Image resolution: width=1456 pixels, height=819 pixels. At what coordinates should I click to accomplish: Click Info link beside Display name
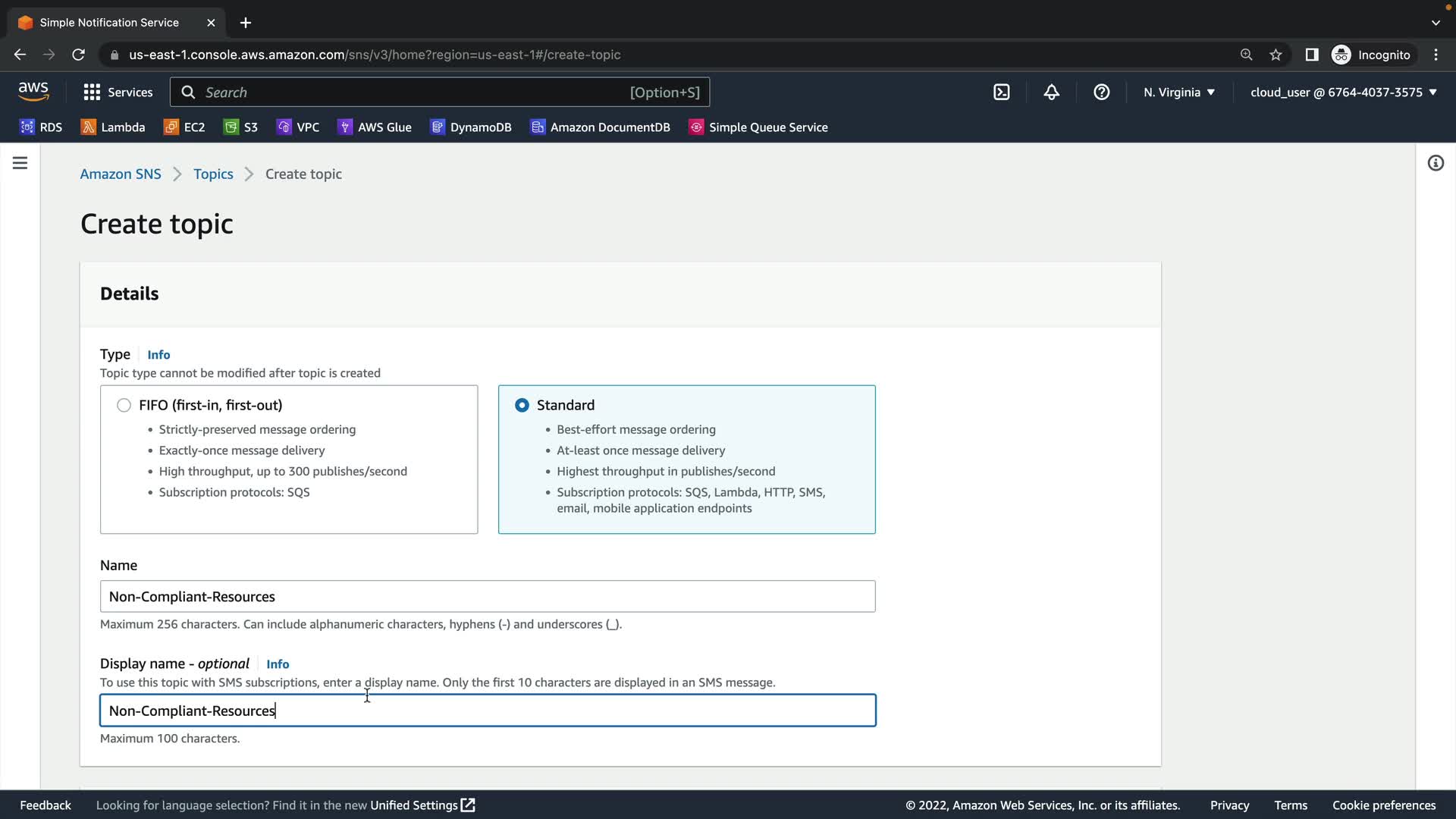278,664
